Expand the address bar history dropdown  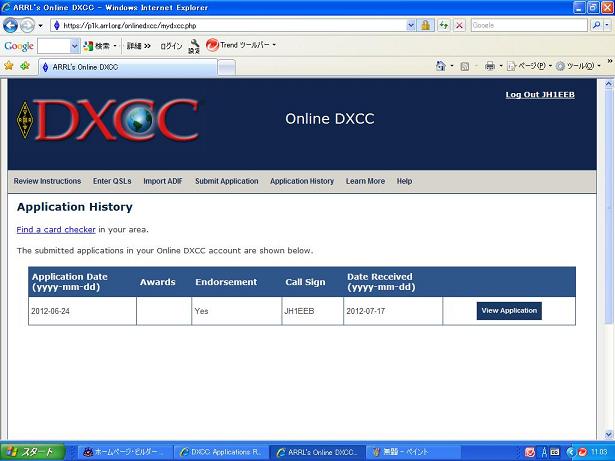click(x=411, y=26)
